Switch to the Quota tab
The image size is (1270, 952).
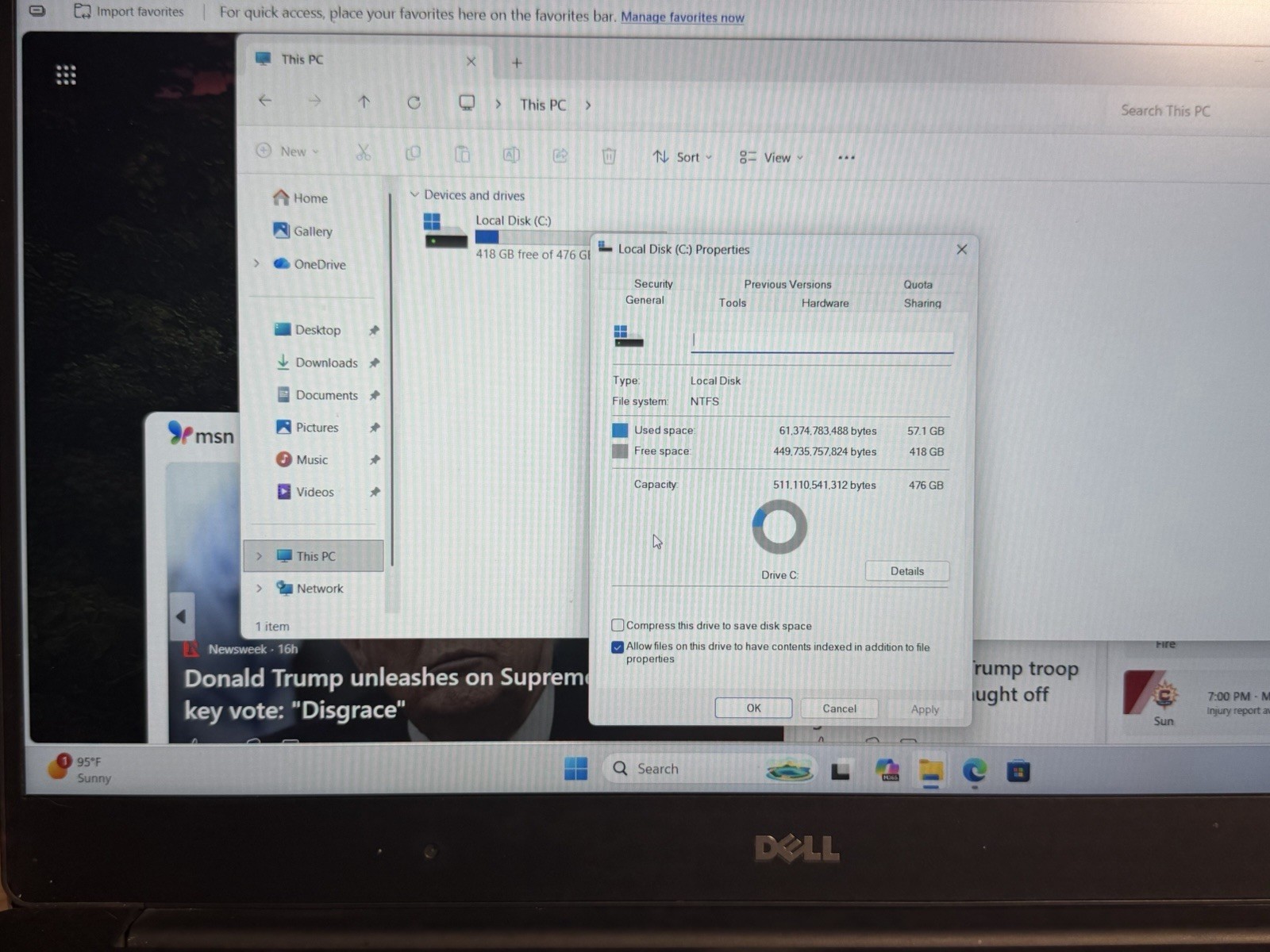tap(918, 284)
